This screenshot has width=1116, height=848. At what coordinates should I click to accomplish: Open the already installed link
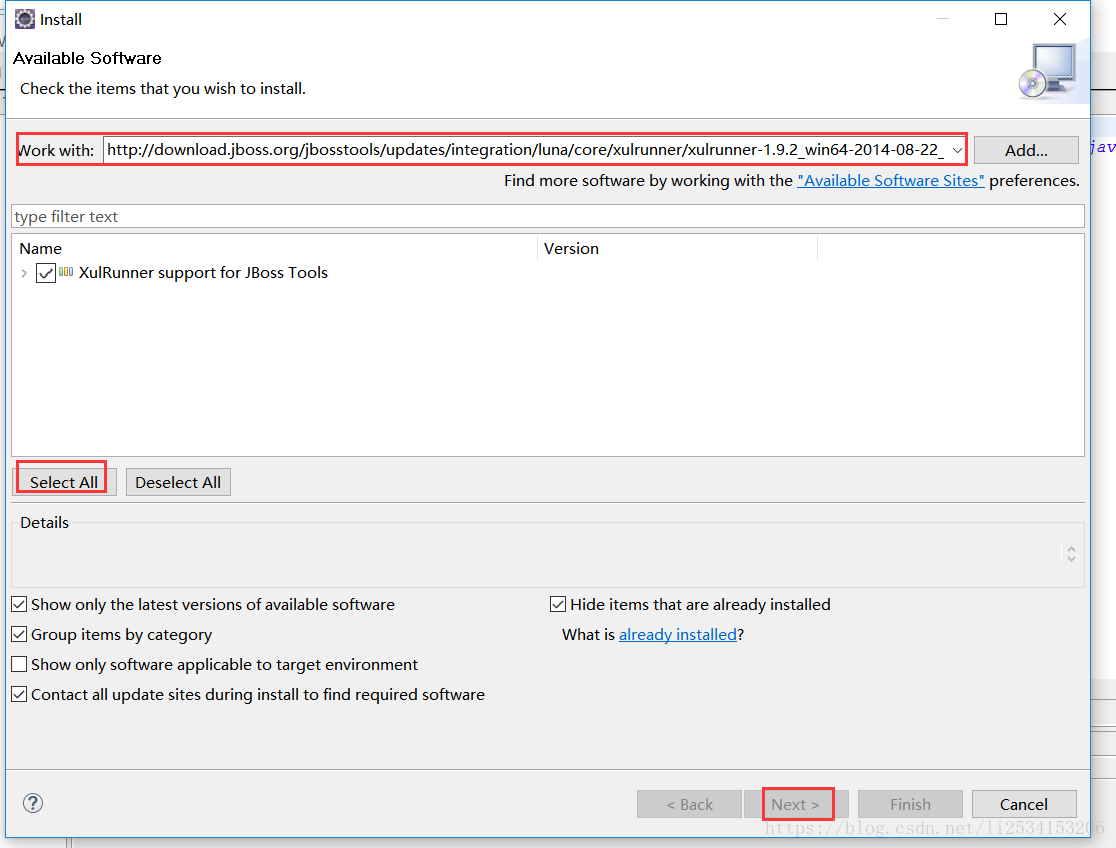[678, 634]
